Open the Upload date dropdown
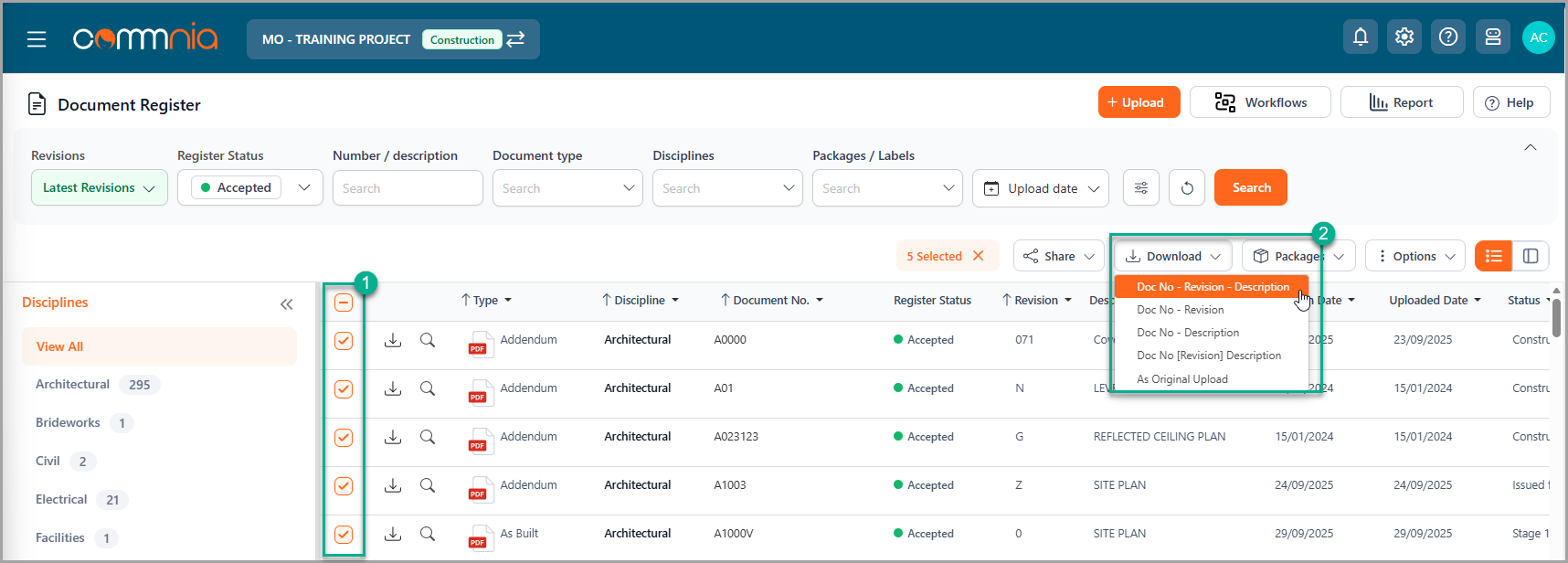The height and width of the screenshot is (563, 1568). coord(1040,188)
